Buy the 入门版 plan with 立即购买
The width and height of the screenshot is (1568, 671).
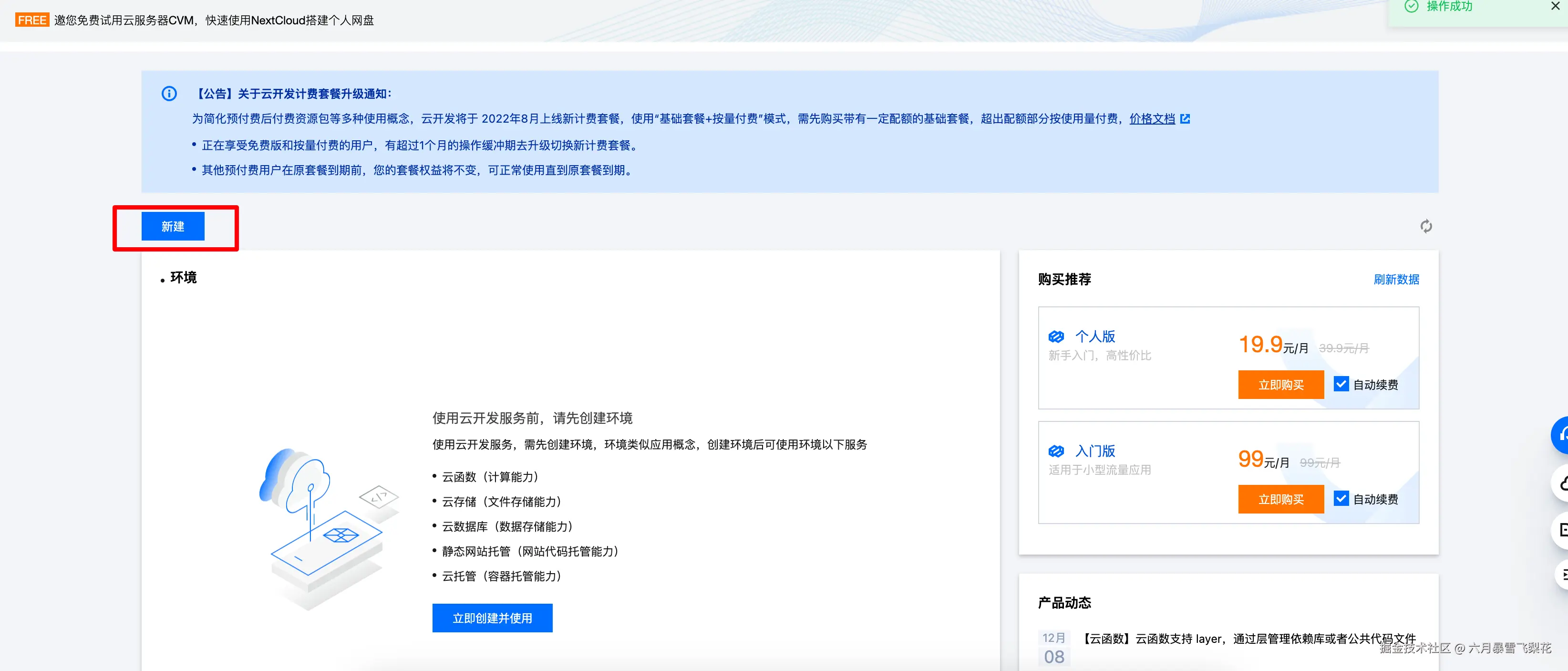1281,499
